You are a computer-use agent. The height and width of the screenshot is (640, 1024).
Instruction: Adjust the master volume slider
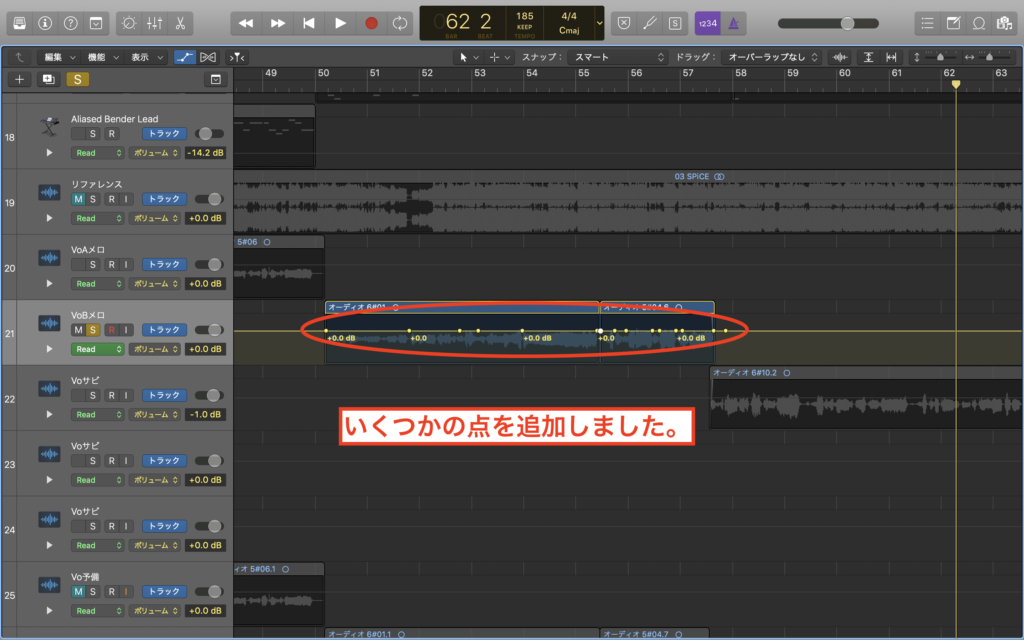(x=848, y=22)
